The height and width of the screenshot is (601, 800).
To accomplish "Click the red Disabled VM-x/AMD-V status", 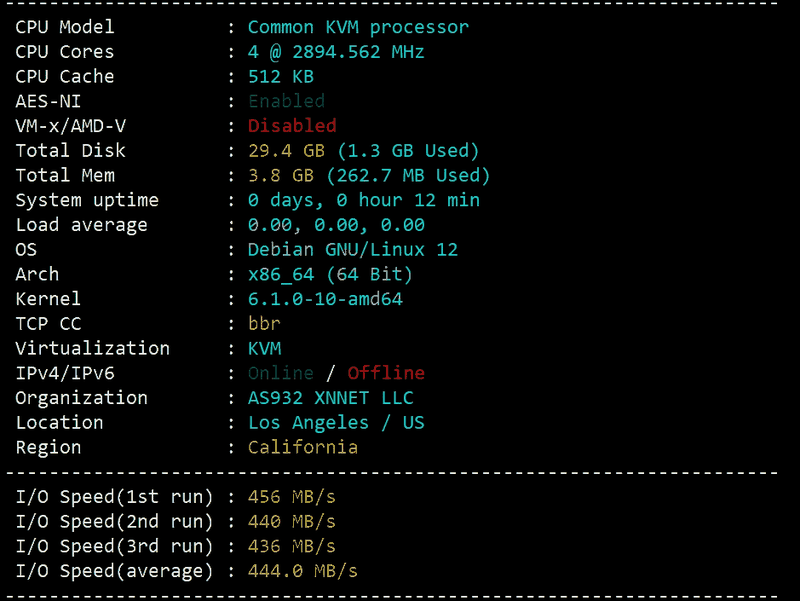I will 292,126.
